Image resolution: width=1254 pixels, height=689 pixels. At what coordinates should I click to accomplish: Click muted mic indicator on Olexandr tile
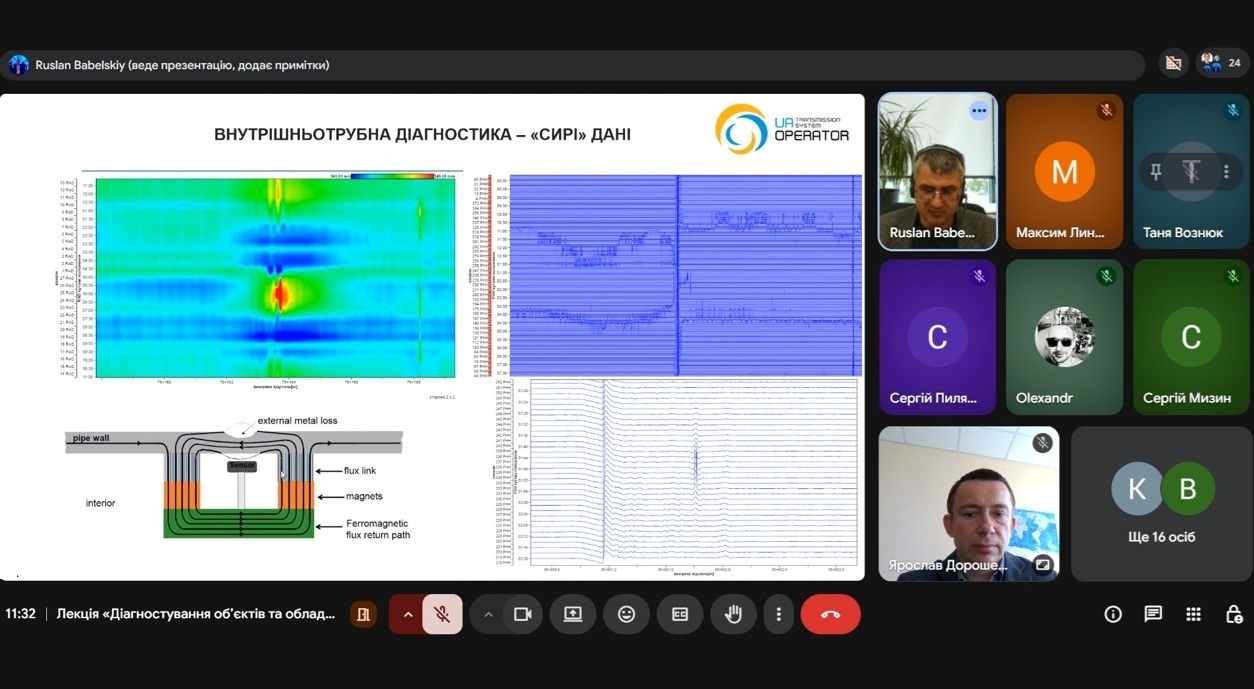(1106, 276)
